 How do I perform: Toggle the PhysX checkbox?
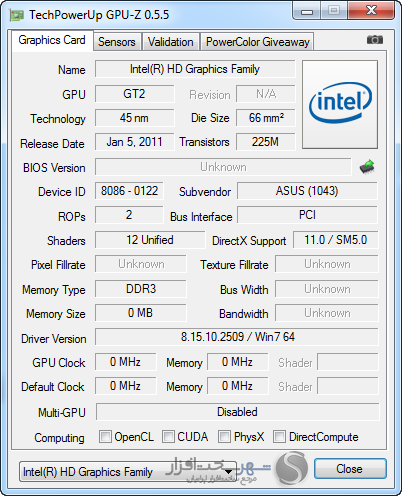click(x=224, y=436)
